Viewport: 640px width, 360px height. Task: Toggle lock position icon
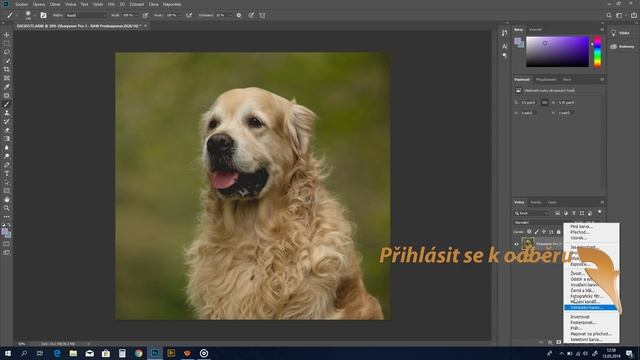pyautogui.click(x=544, y=232)
